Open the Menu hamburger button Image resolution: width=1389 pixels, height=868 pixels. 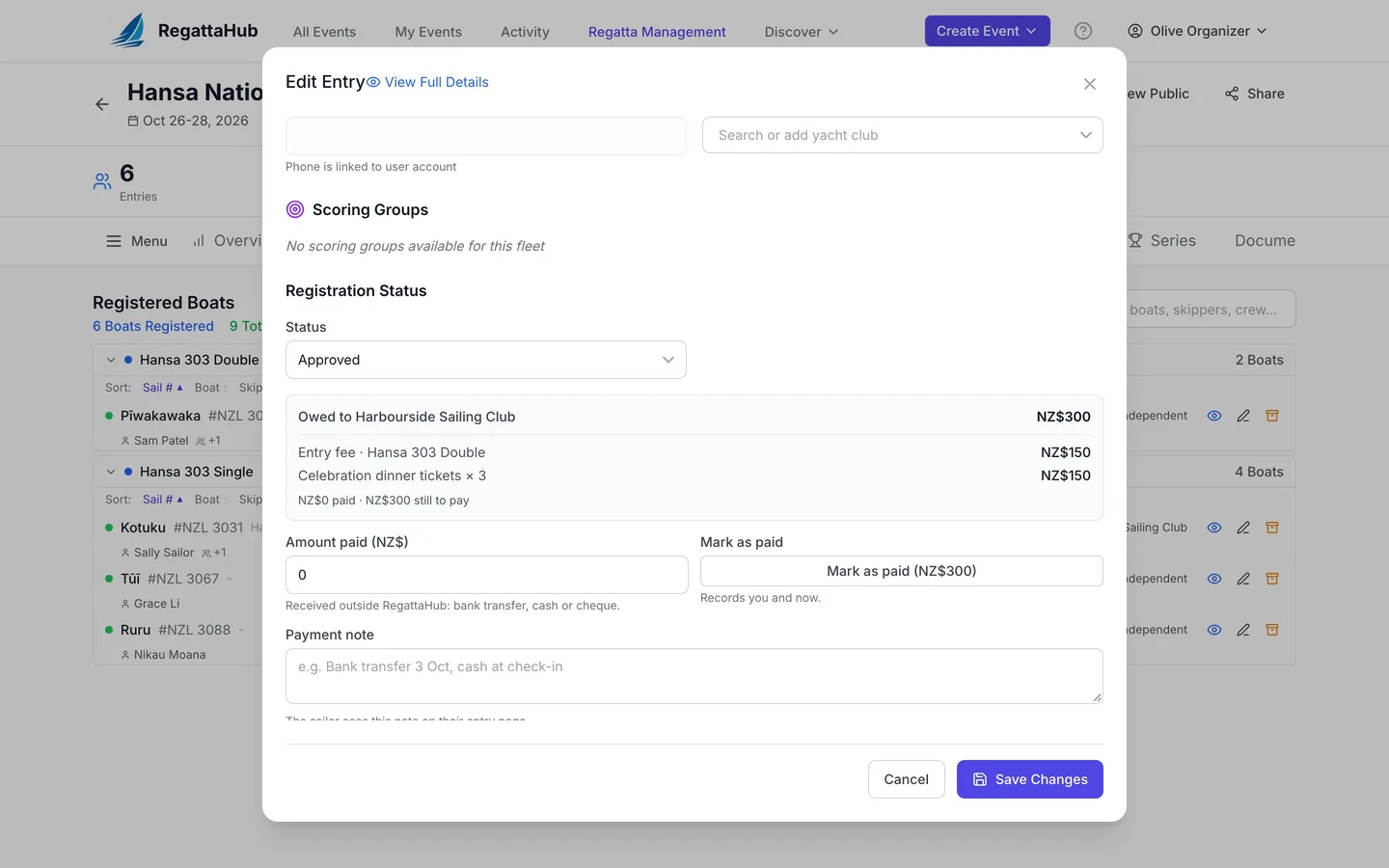(137, 241)
